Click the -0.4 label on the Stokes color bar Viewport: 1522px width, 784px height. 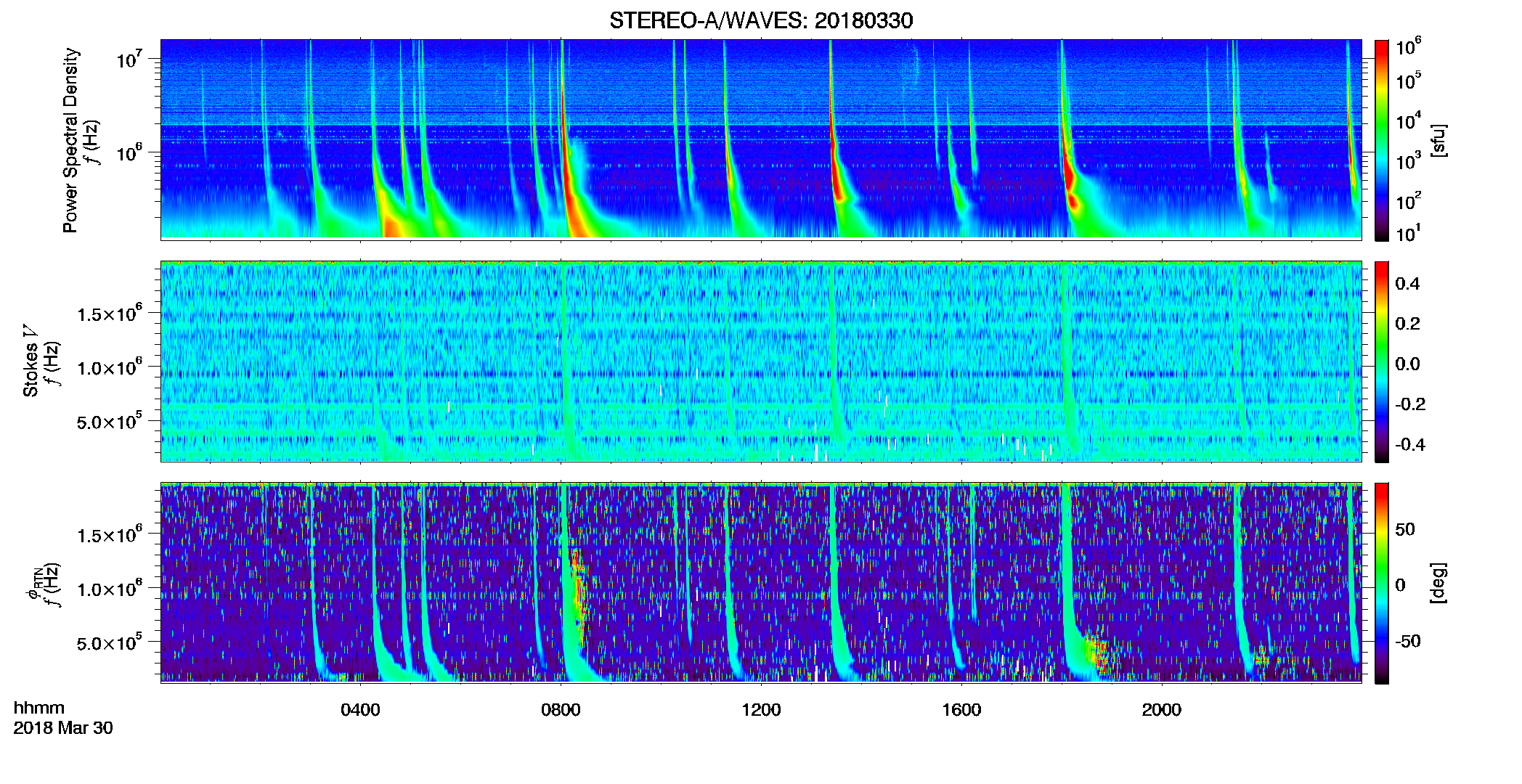pos(1410,444)
